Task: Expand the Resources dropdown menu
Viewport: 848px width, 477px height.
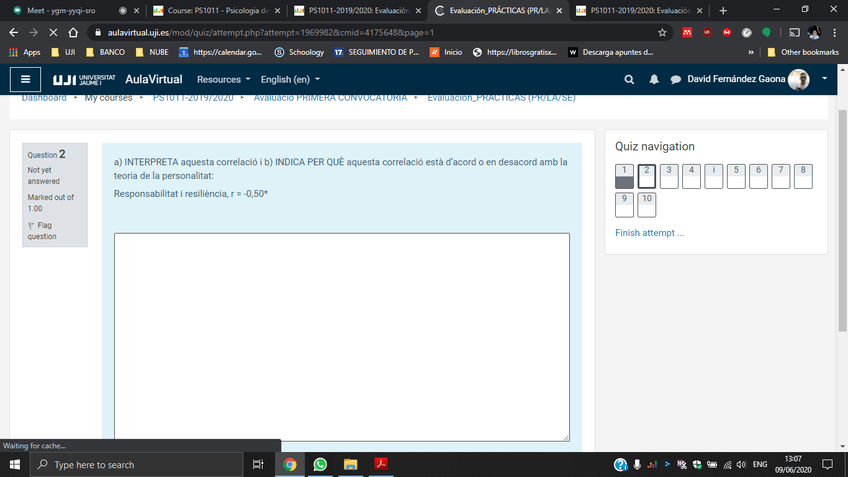Action: pos(223,80)
